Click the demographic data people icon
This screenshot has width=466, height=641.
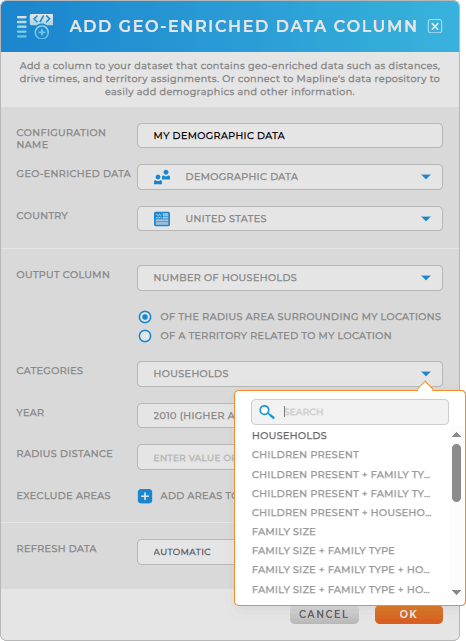click(x=162, y=177)
